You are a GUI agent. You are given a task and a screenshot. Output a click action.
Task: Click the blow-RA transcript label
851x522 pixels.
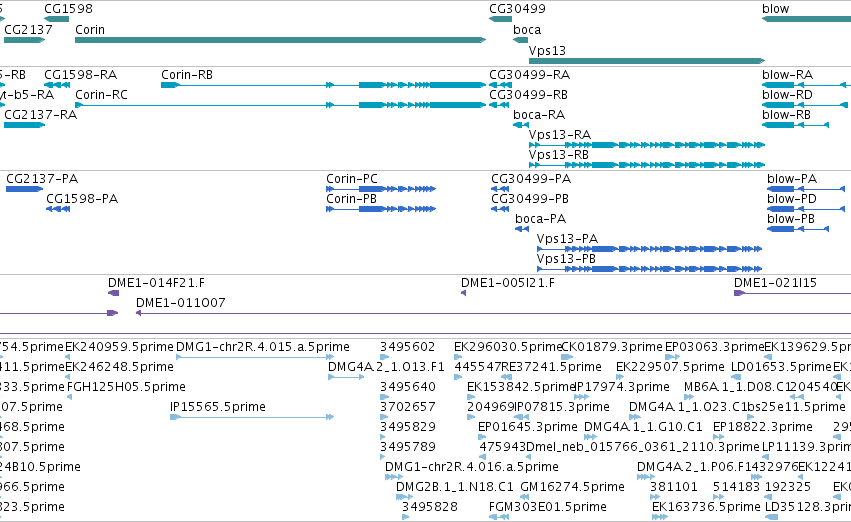click(x=788, y=74)
